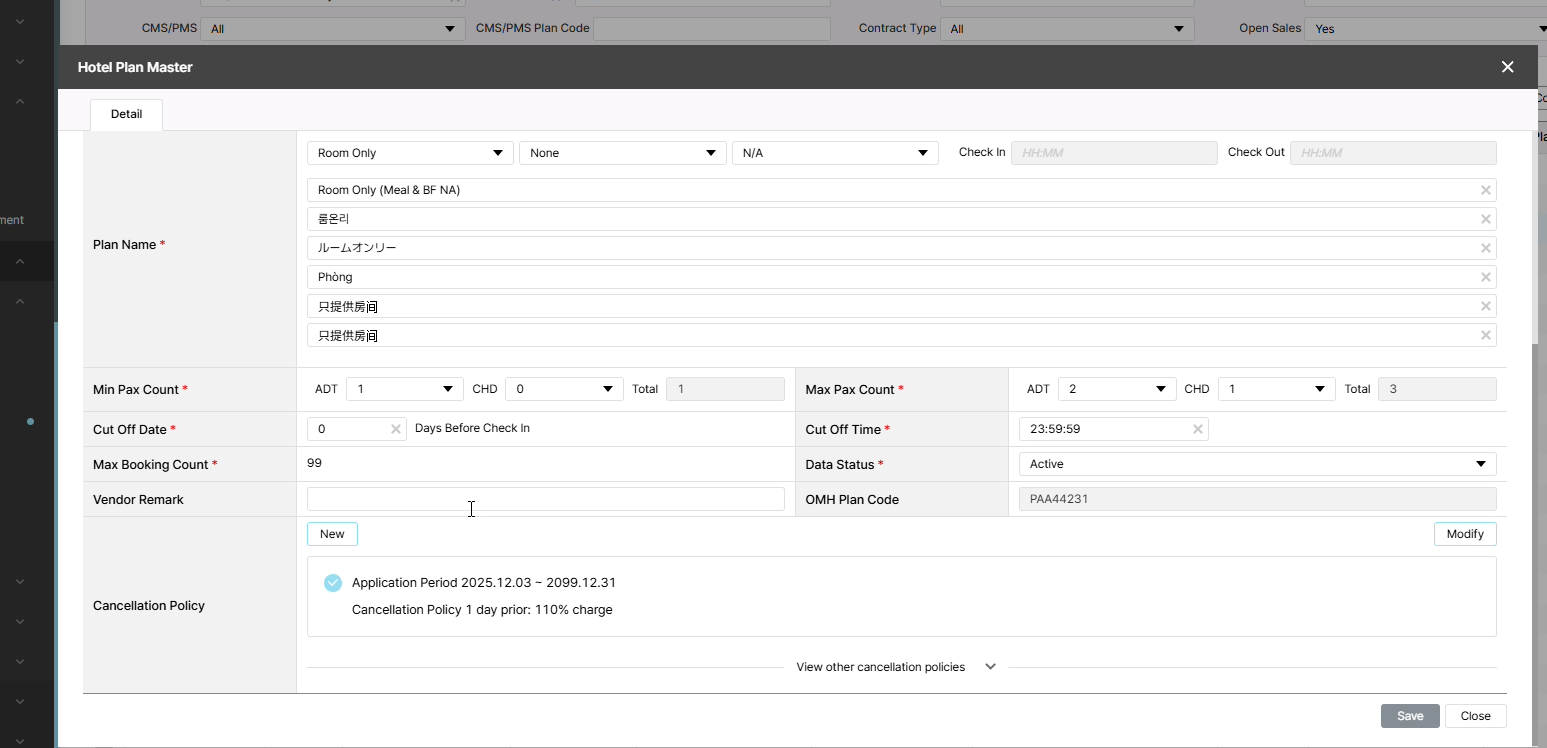Image resolution: width=1547 pixels, height=748 pixels.
Task: Click the Vendor Remark input field
Action: pos(545,499)
